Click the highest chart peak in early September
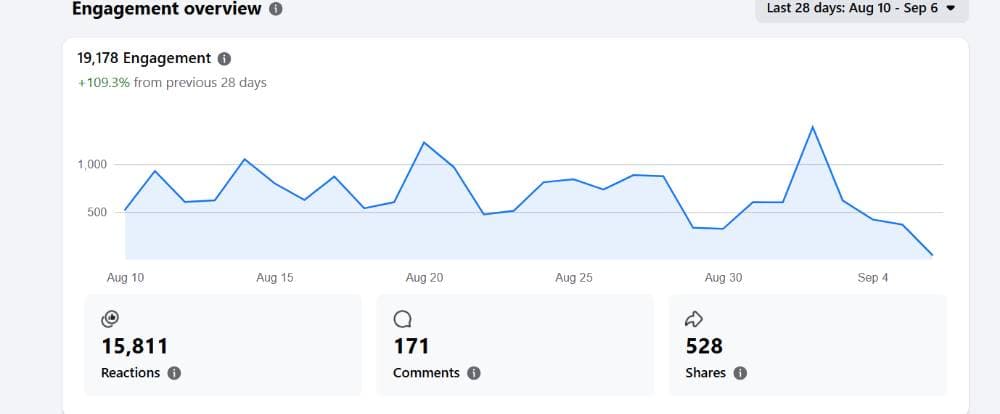This screenshot has height=414, width=1000. coord(812,127)
